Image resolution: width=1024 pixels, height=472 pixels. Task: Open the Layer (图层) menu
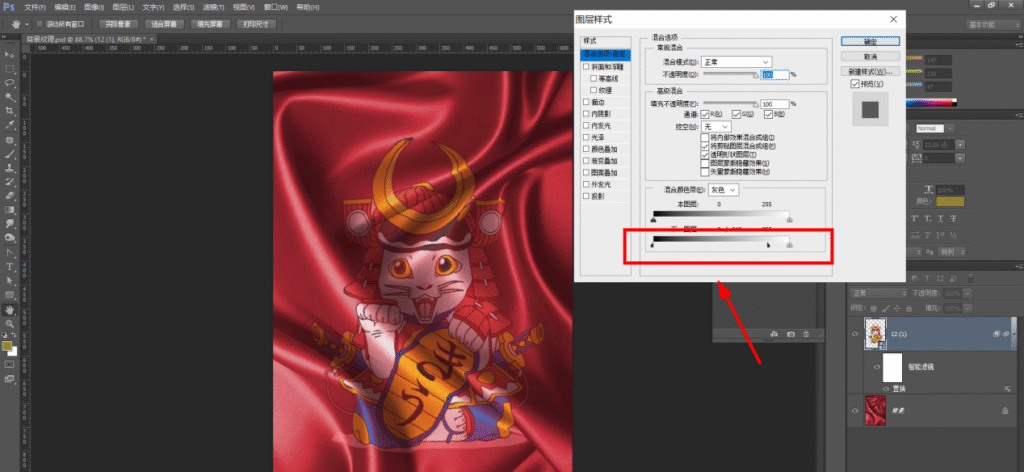click(123, 7)
